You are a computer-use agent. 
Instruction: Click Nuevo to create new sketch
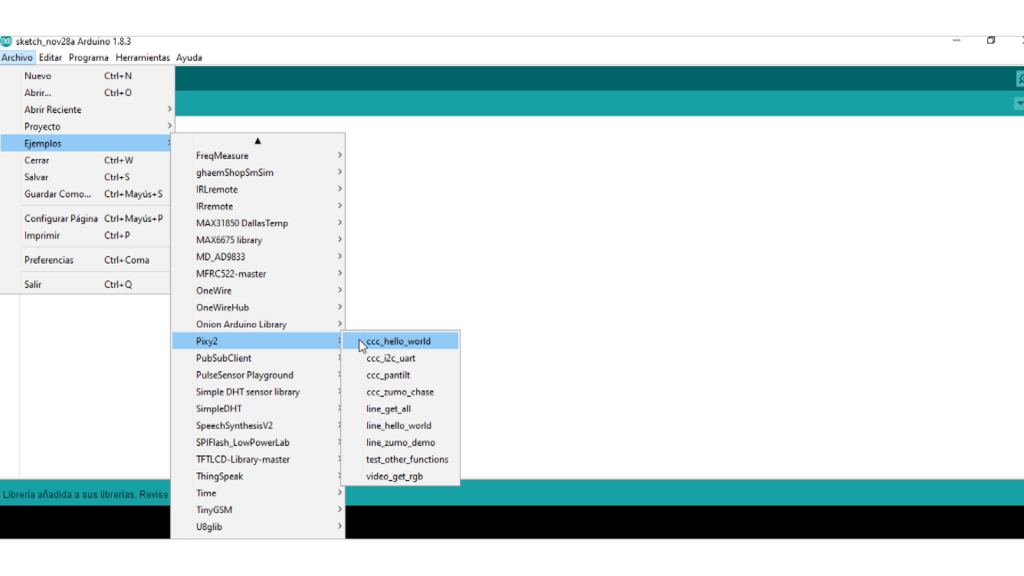click(x=38, y=76)
